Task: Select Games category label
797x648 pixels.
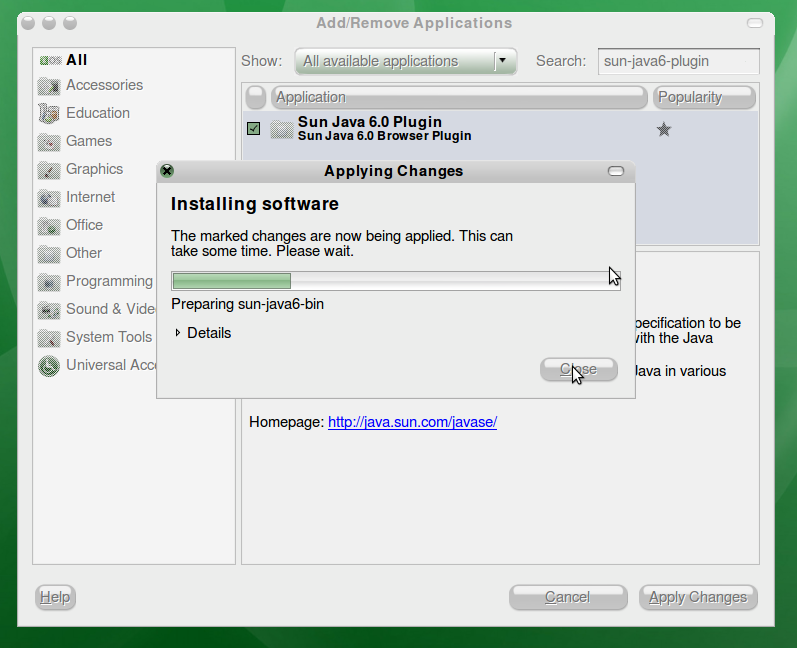Action: 89,141
